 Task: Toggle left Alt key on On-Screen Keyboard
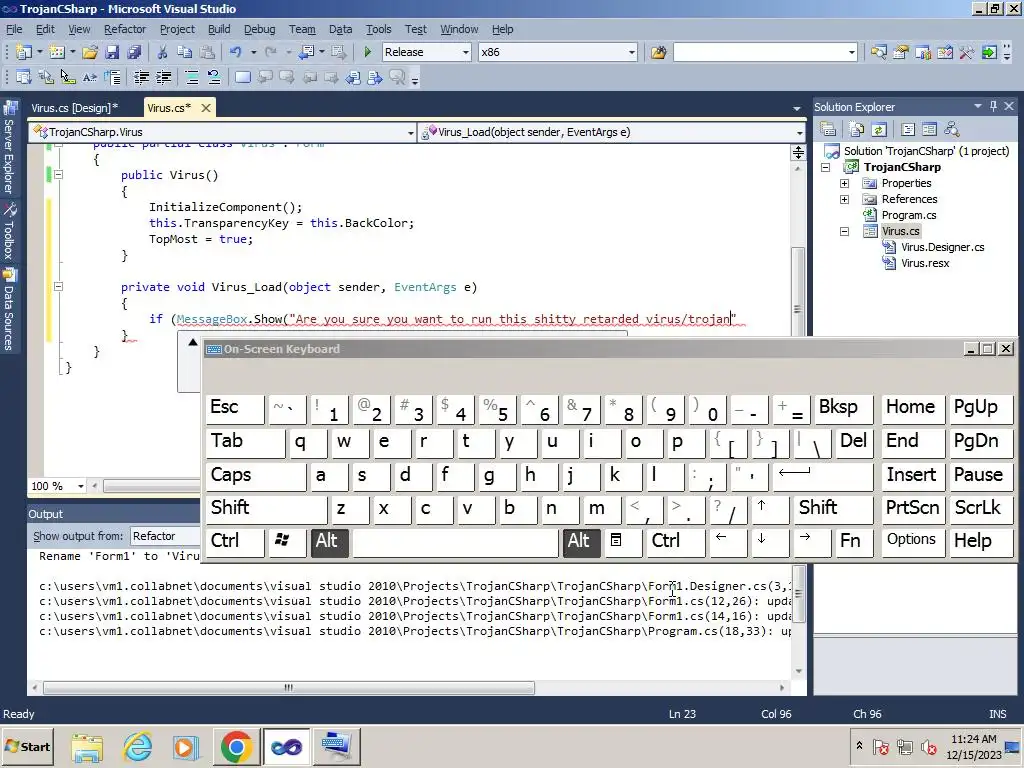pyautogui.click(x=332, y=542)
